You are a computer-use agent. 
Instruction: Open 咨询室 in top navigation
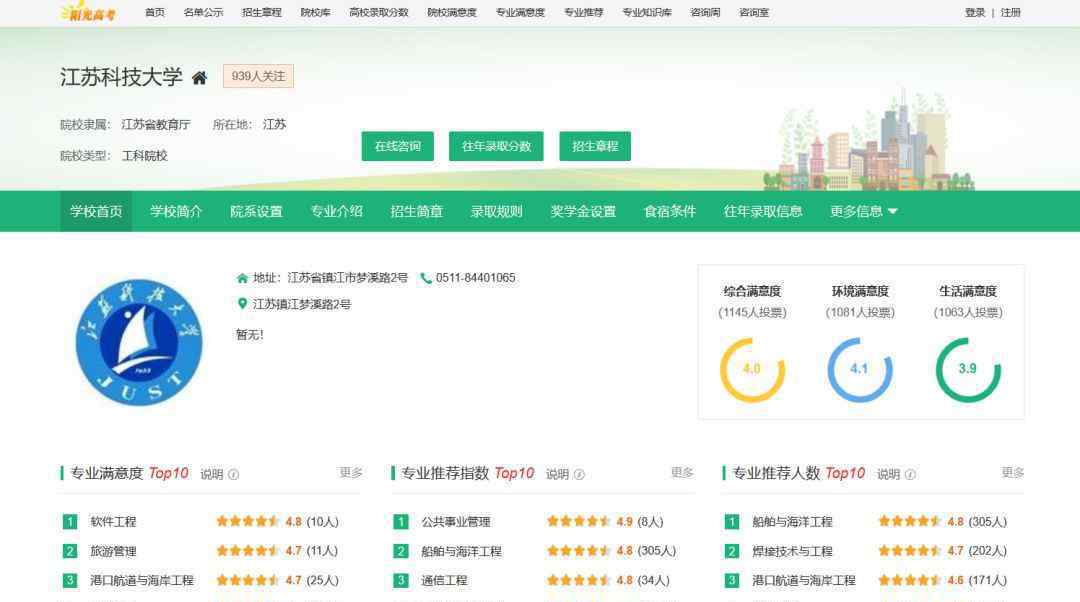coord(754,12)
